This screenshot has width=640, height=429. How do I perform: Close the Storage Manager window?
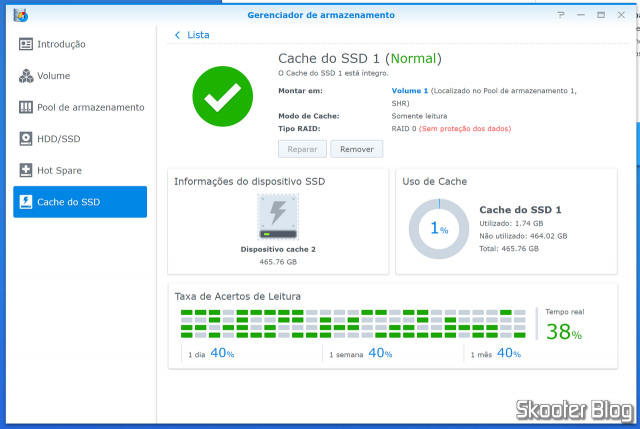coord(621,15)
